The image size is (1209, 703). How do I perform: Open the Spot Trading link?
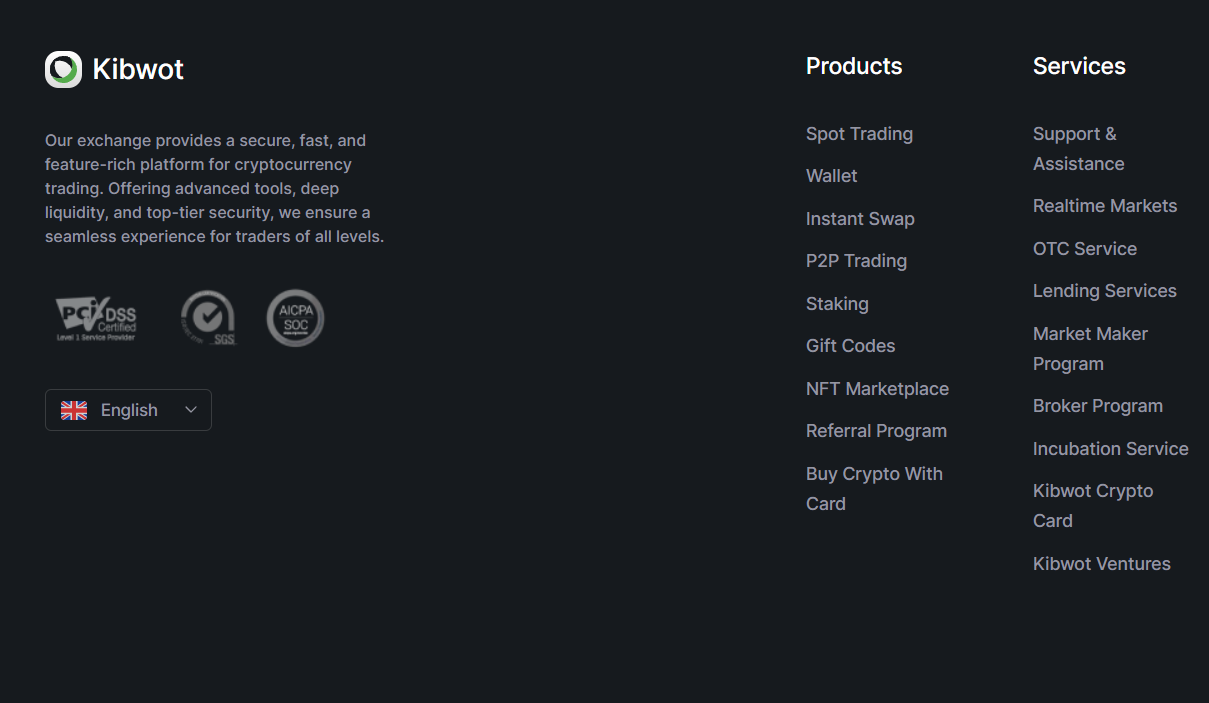pyautogui.click(x=859, y=134)
